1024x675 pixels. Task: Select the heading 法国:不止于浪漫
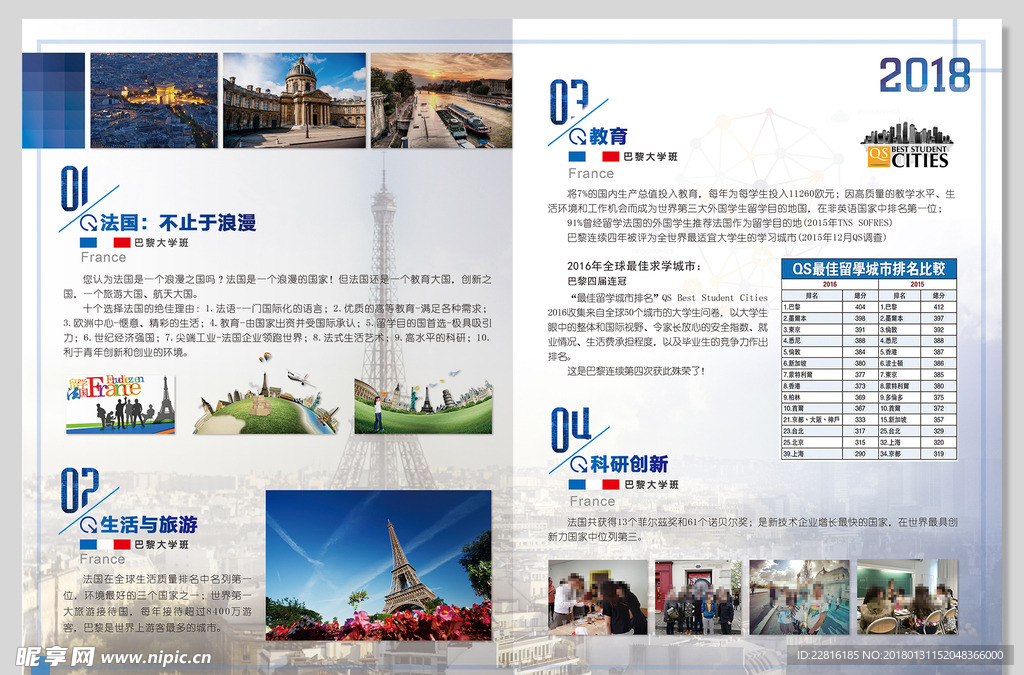(x=178, y=223)
